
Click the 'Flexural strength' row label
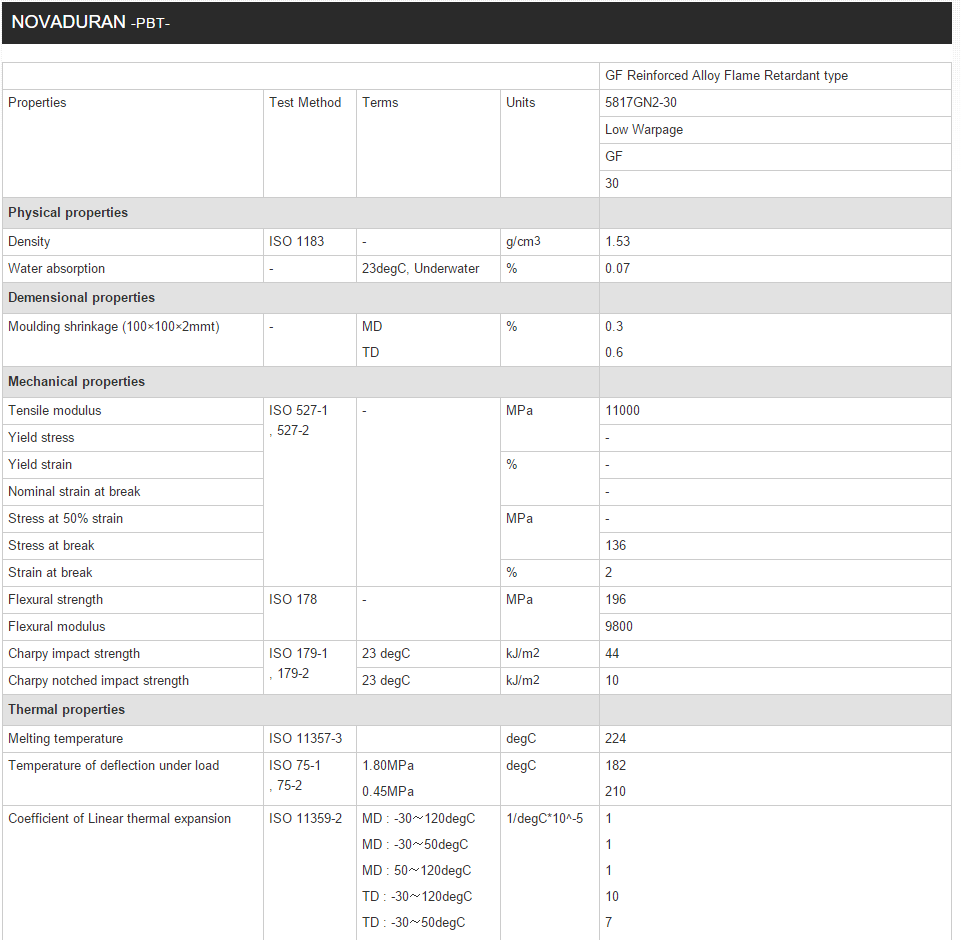(55, 599)
